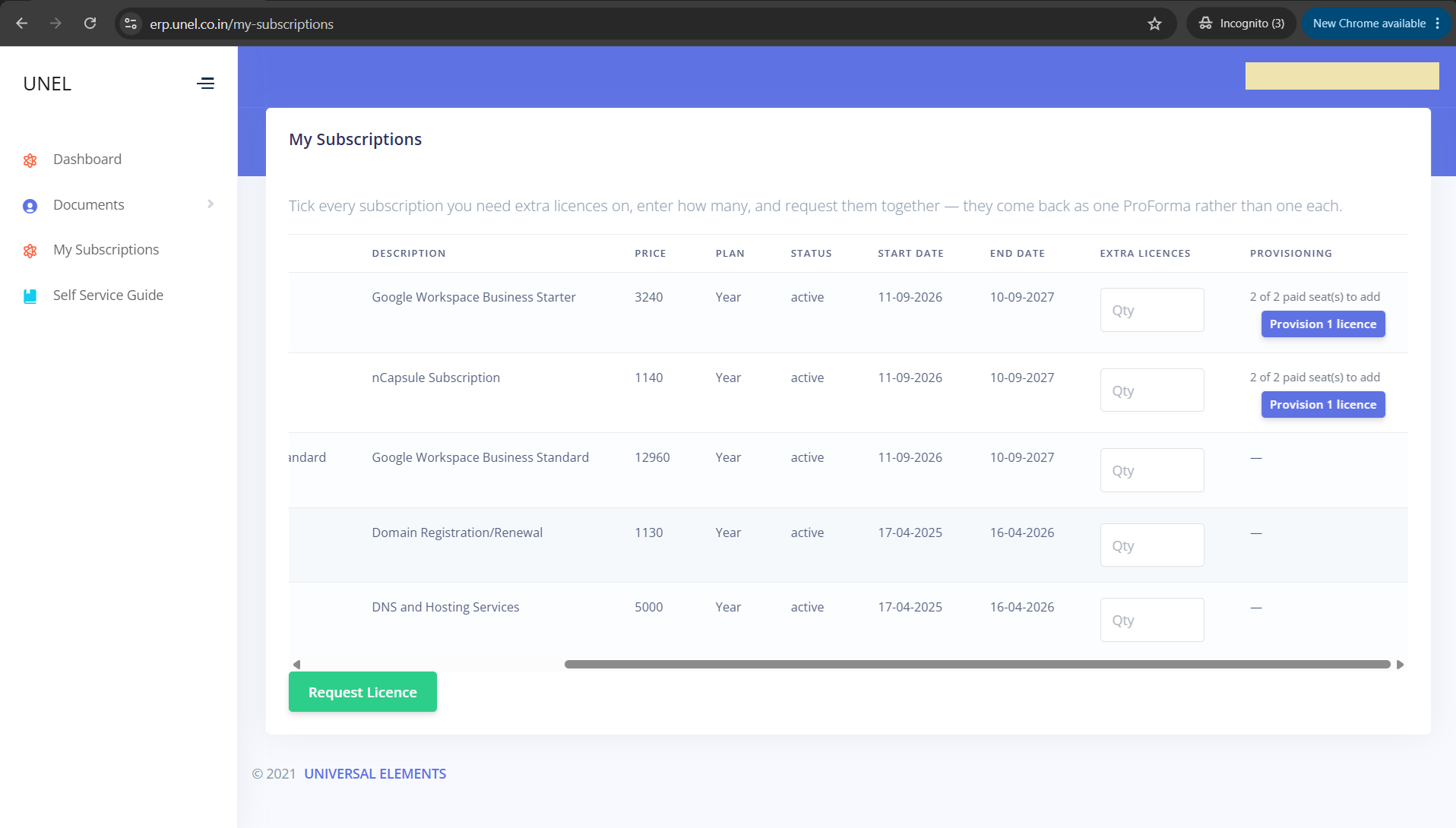Screen dimensions: 1456x828
Task: Collapse sidebar using hamburger menu icon
Action: [205, 84]
